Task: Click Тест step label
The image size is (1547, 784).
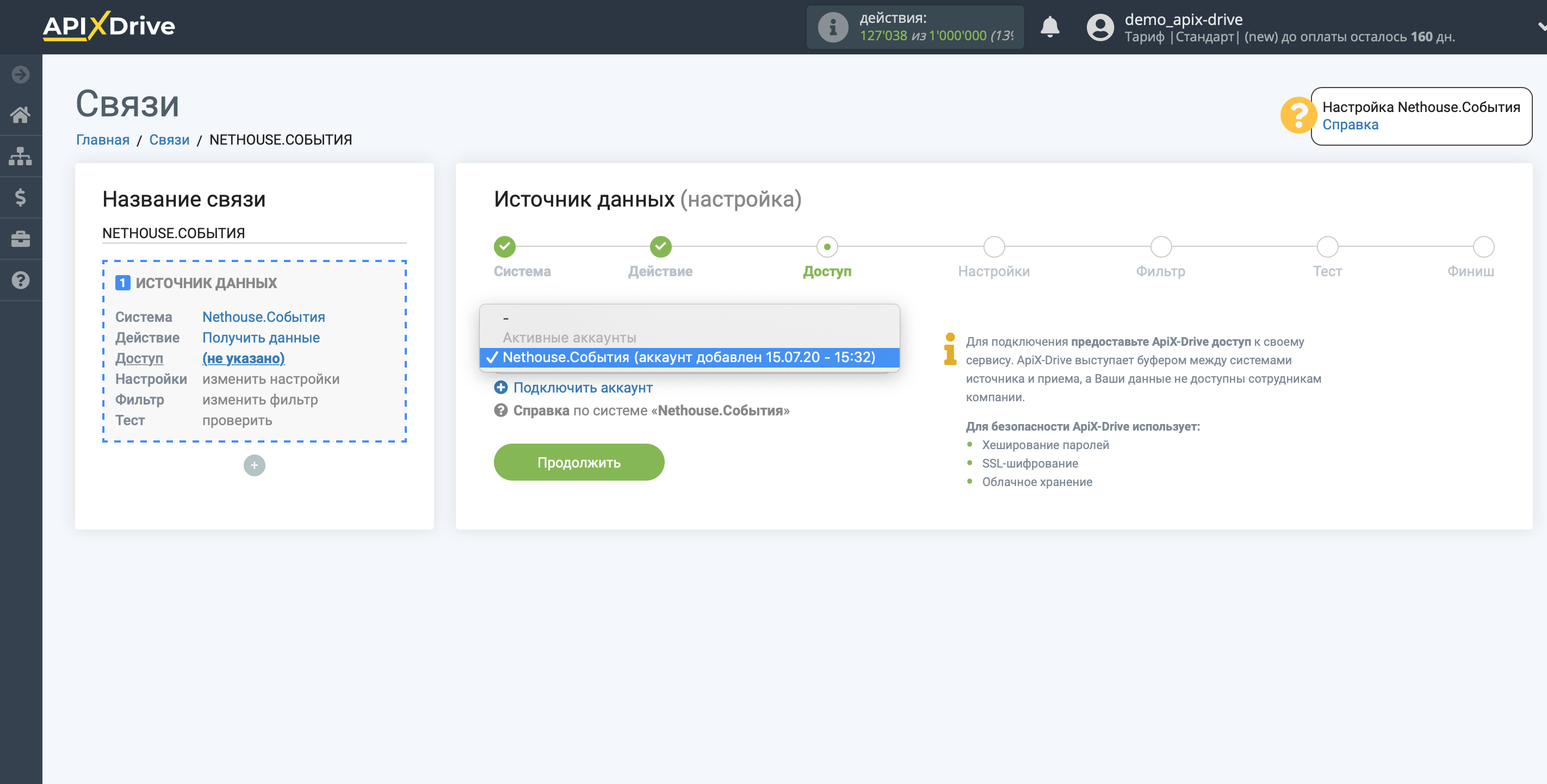Action: point(1327,271)
